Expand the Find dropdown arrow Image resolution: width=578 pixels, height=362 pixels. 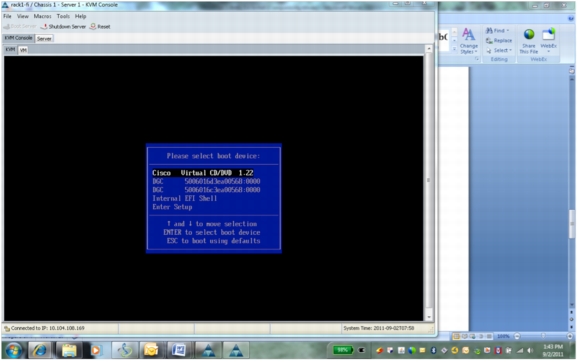point(508,31)
